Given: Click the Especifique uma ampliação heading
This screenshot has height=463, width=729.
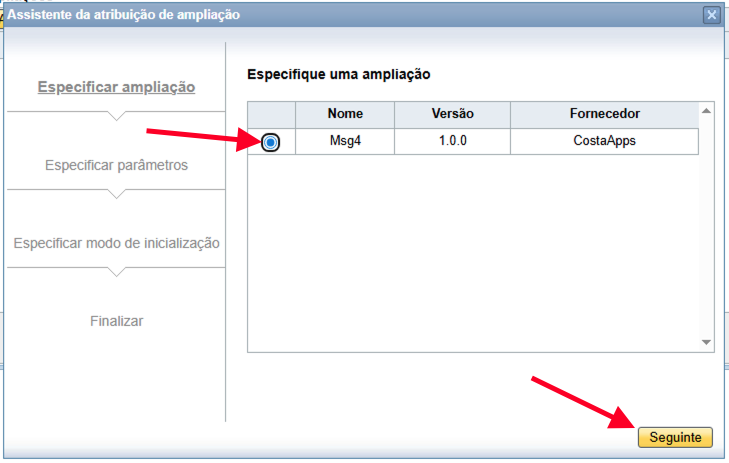Looking at the screenshot, I should pos(338,75).
